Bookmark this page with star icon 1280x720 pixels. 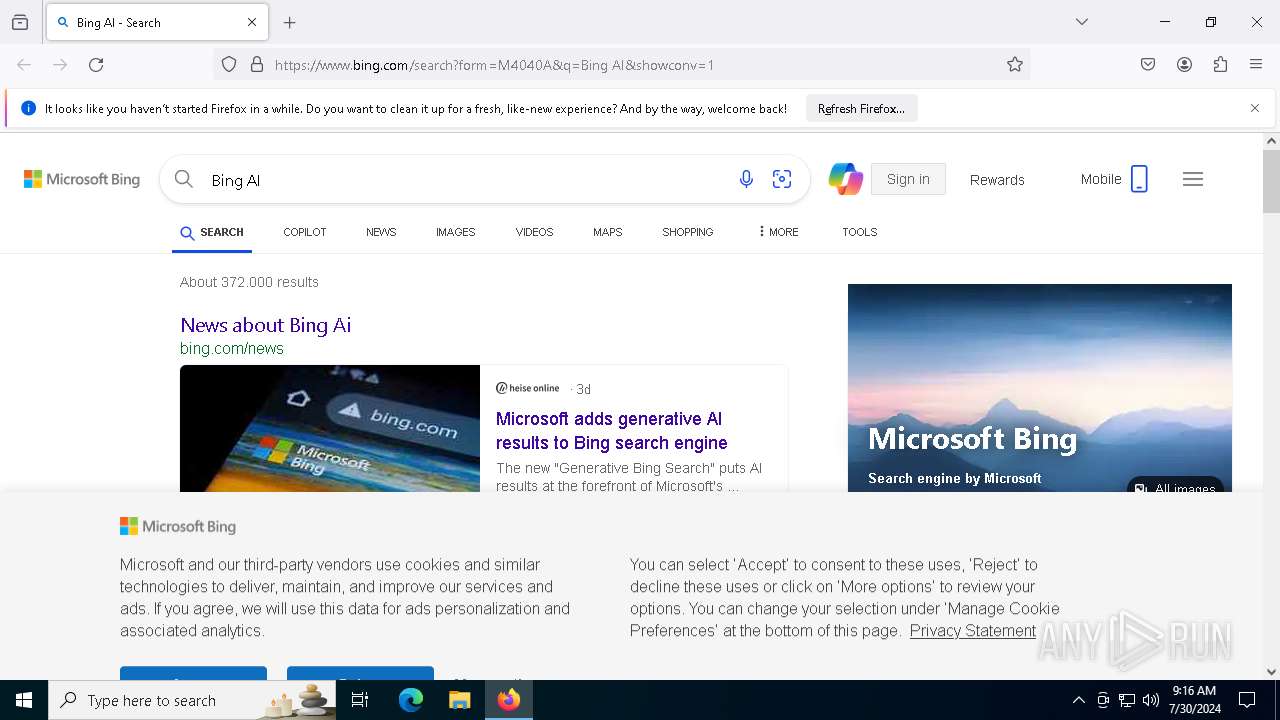(1015, 65)
